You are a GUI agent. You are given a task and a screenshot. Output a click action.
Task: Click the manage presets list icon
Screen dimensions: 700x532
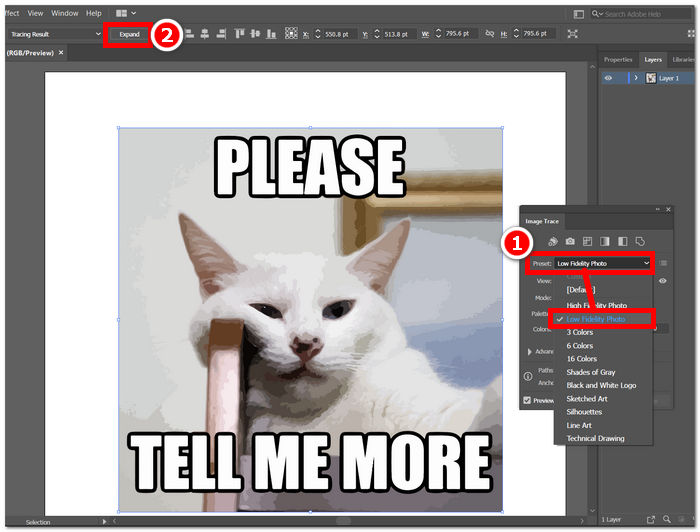click(663, 263)
